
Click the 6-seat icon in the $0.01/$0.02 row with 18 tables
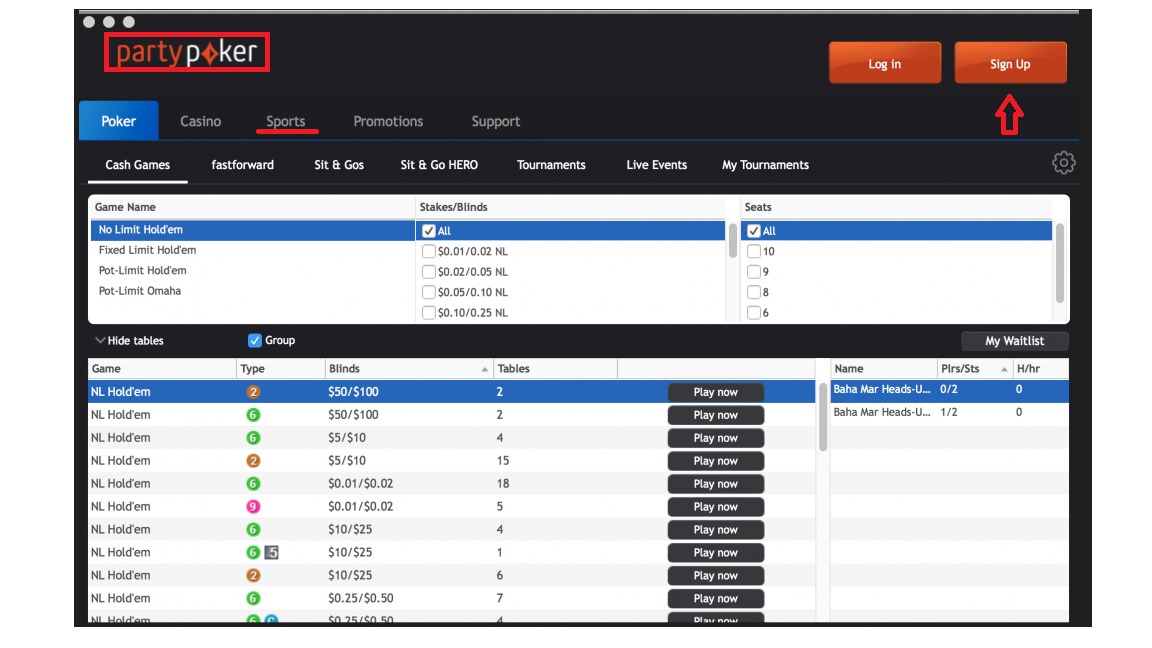click(x=253, y=483)
